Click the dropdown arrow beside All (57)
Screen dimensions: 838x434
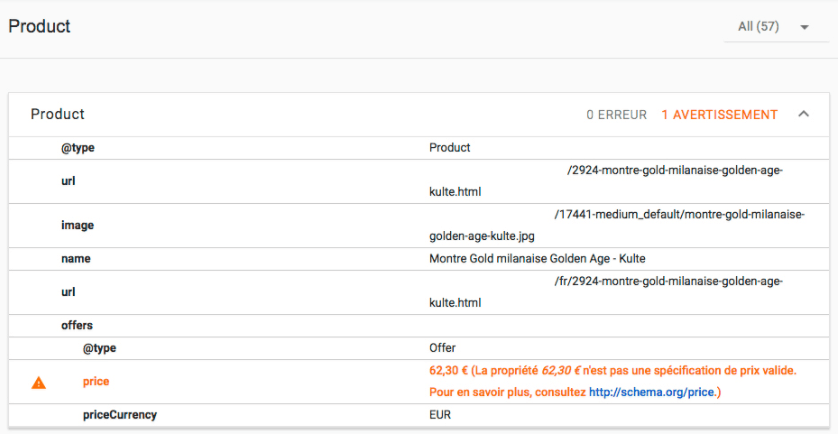805,27
